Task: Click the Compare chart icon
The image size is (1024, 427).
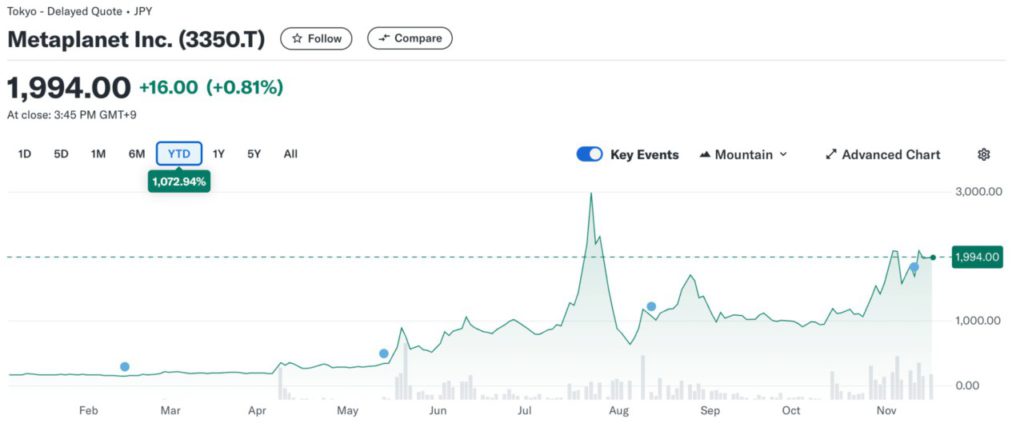Action: 384,39
